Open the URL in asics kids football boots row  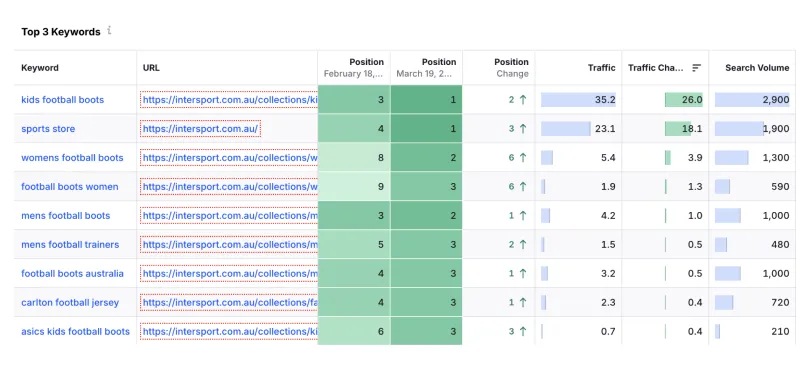(x=229, y=331)
